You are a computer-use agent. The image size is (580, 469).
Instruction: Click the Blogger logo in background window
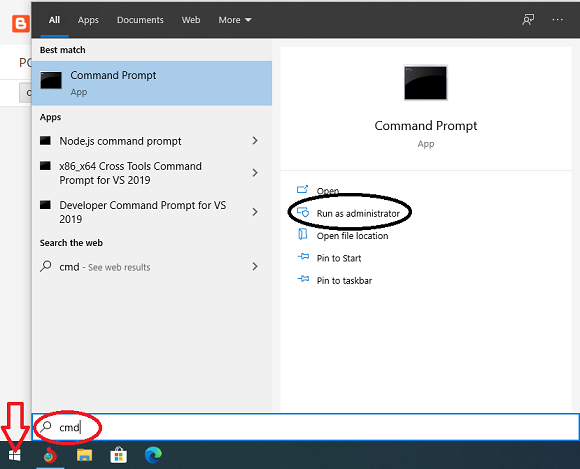(21, 24)
